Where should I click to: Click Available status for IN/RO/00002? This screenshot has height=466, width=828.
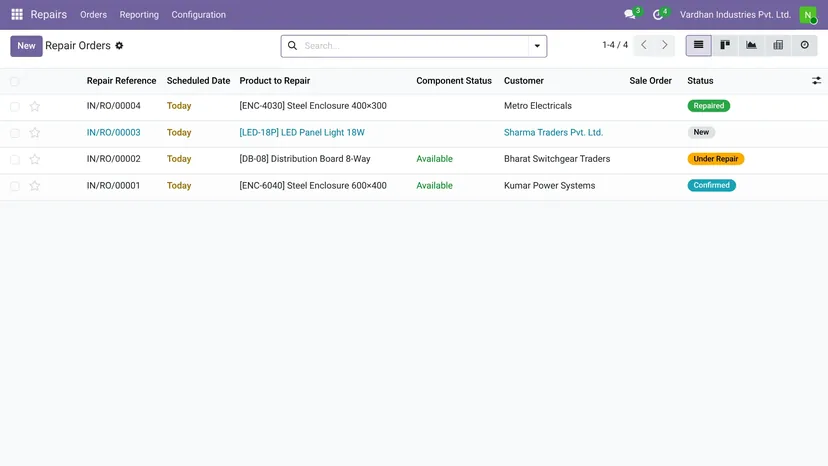pos(434,159)
